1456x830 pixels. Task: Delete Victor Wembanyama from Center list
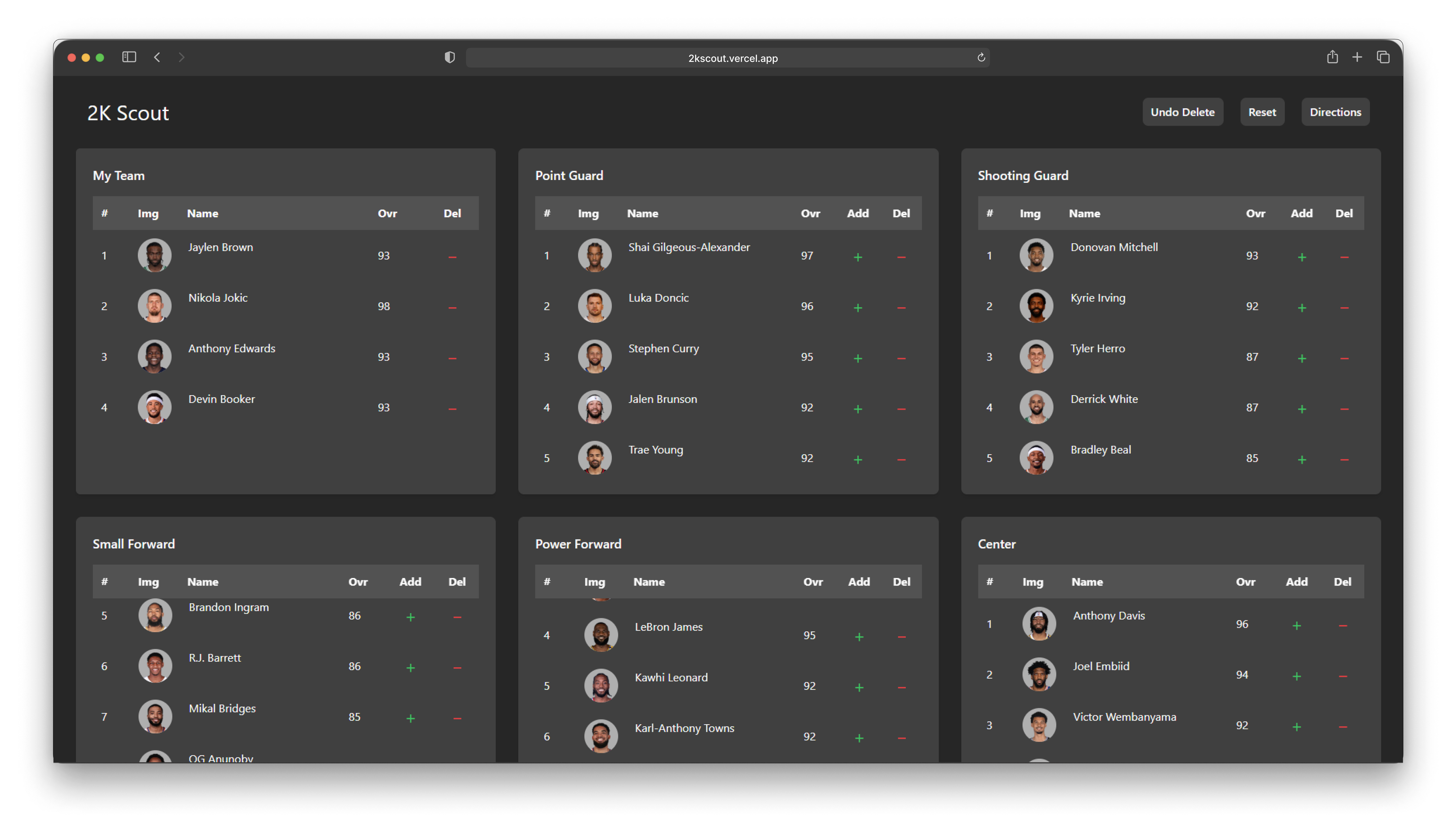click(x=1343, y=727)
